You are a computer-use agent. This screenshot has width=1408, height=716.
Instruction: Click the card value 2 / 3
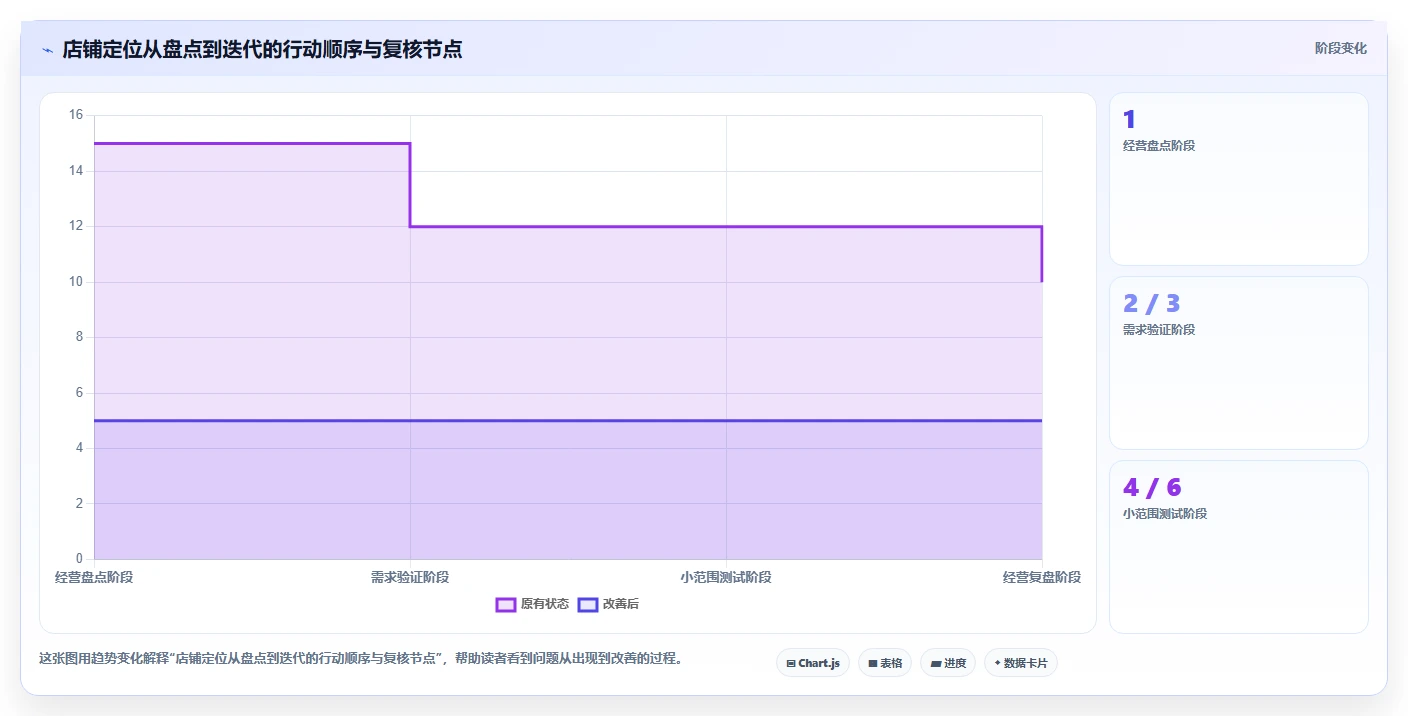pyautogui.click(x=1152, y=303)
